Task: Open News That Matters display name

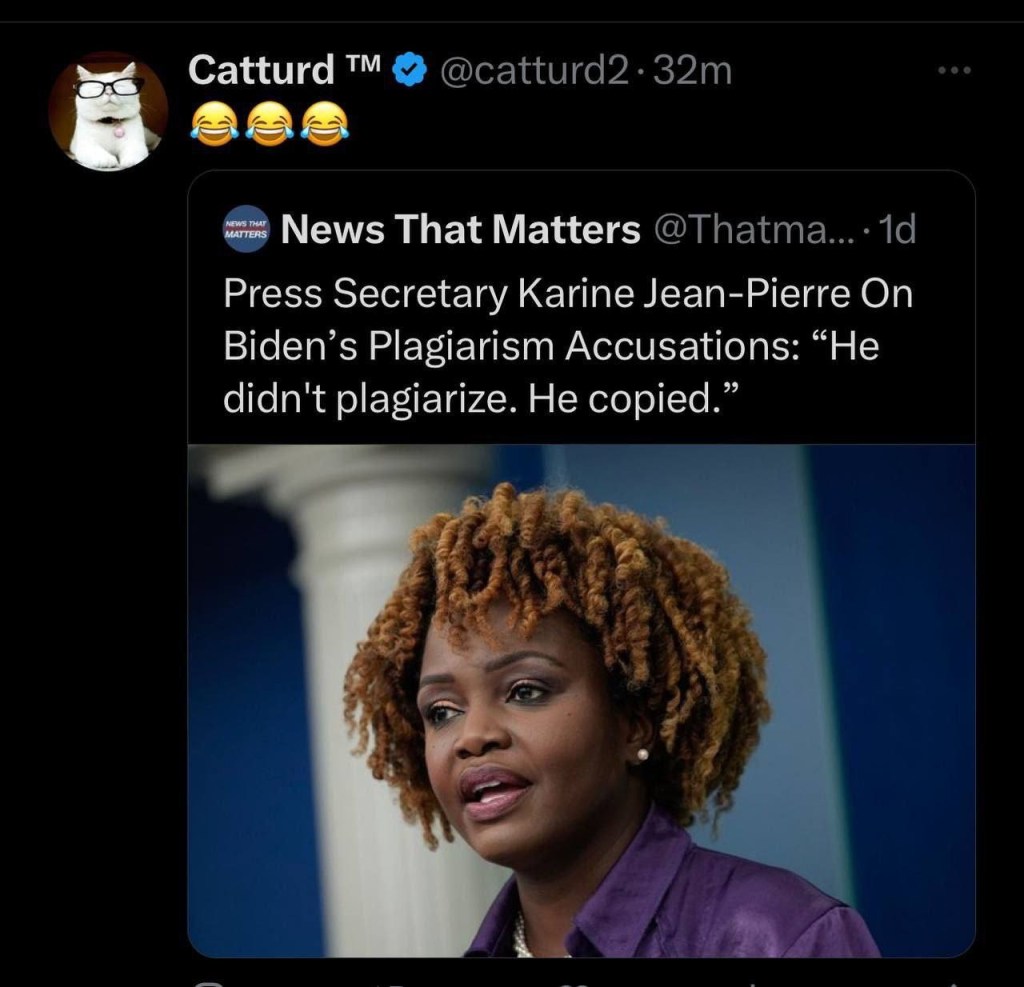Action: tap(460, 229)
